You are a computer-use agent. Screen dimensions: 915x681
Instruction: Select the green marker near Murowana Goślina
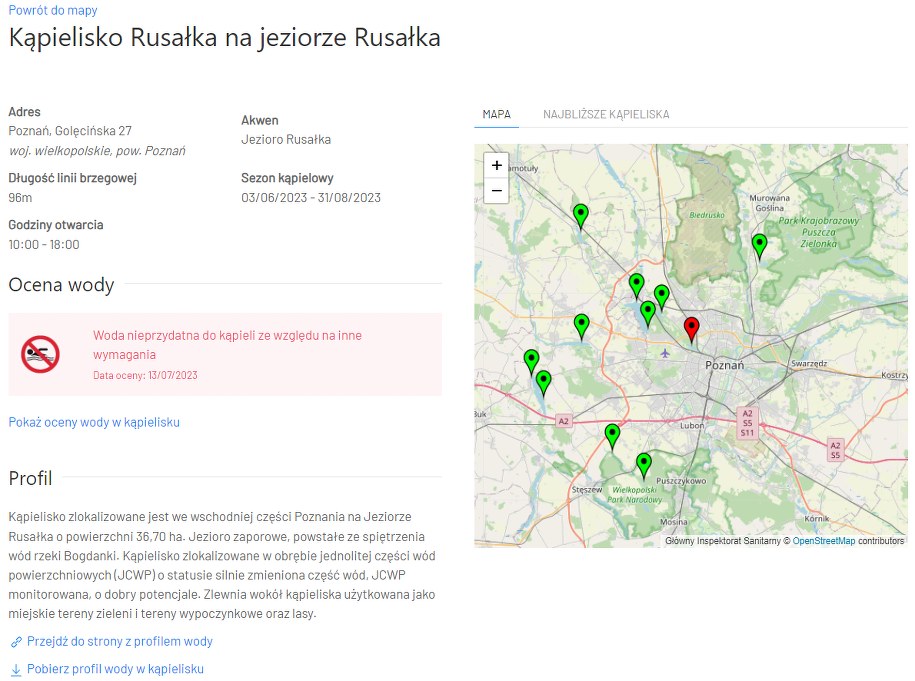[758, 243]
